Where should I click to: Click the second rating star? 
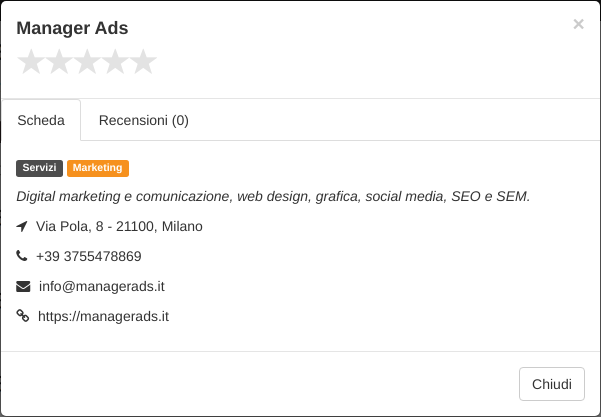tap(59, 62)
